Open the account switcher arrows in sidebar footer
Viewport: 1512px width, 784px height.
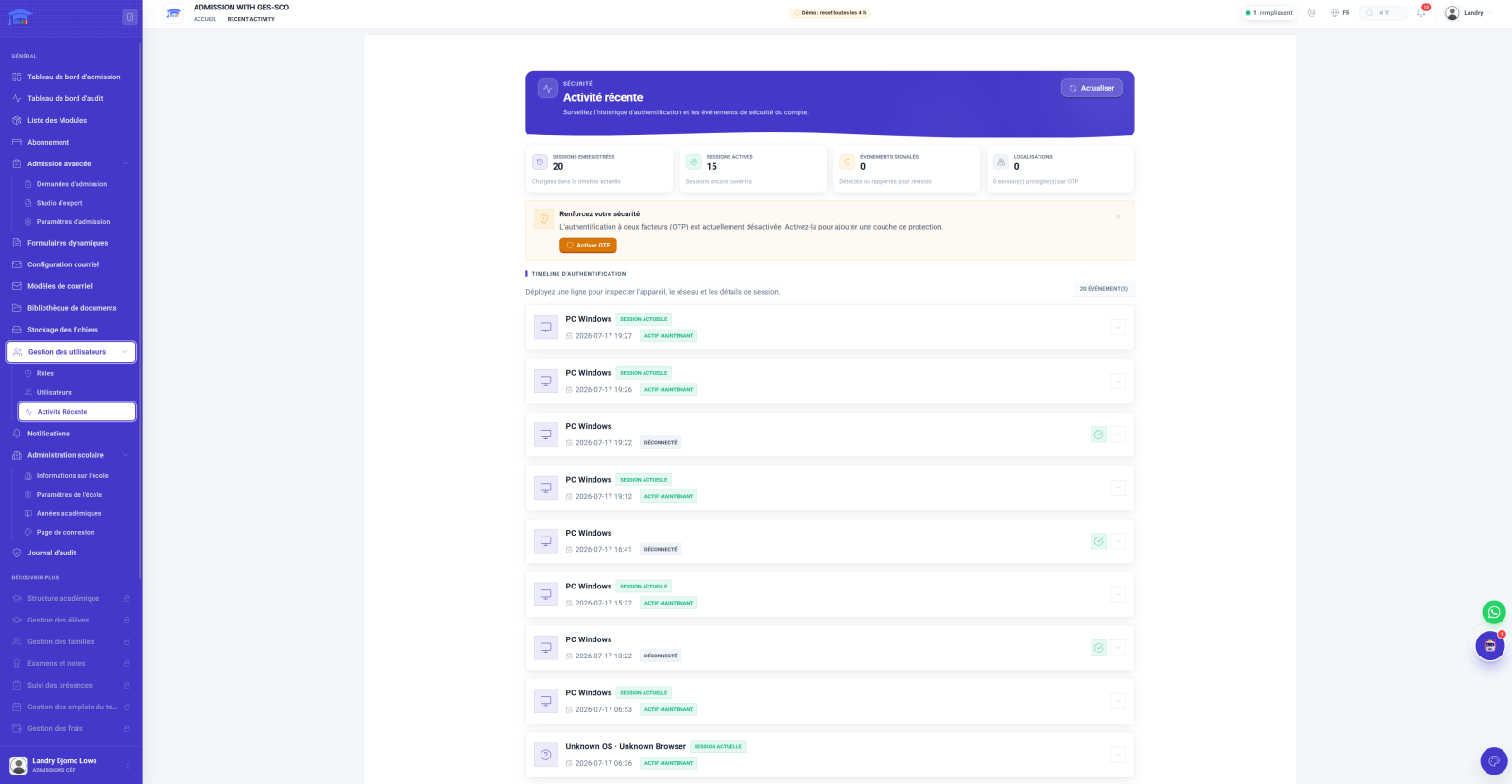(x=128, y=765)
